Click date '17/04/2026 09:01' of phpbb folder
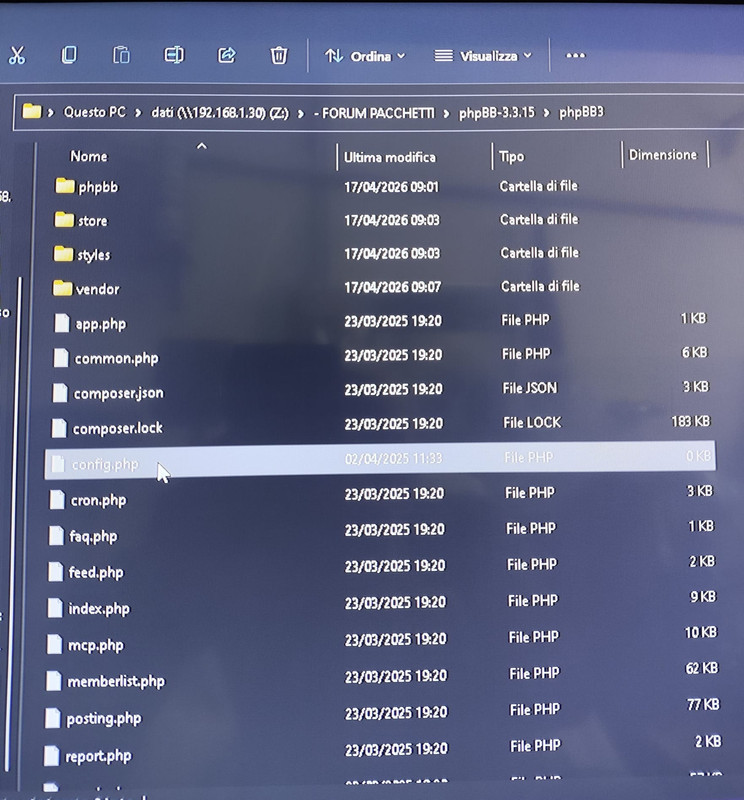 391,187
